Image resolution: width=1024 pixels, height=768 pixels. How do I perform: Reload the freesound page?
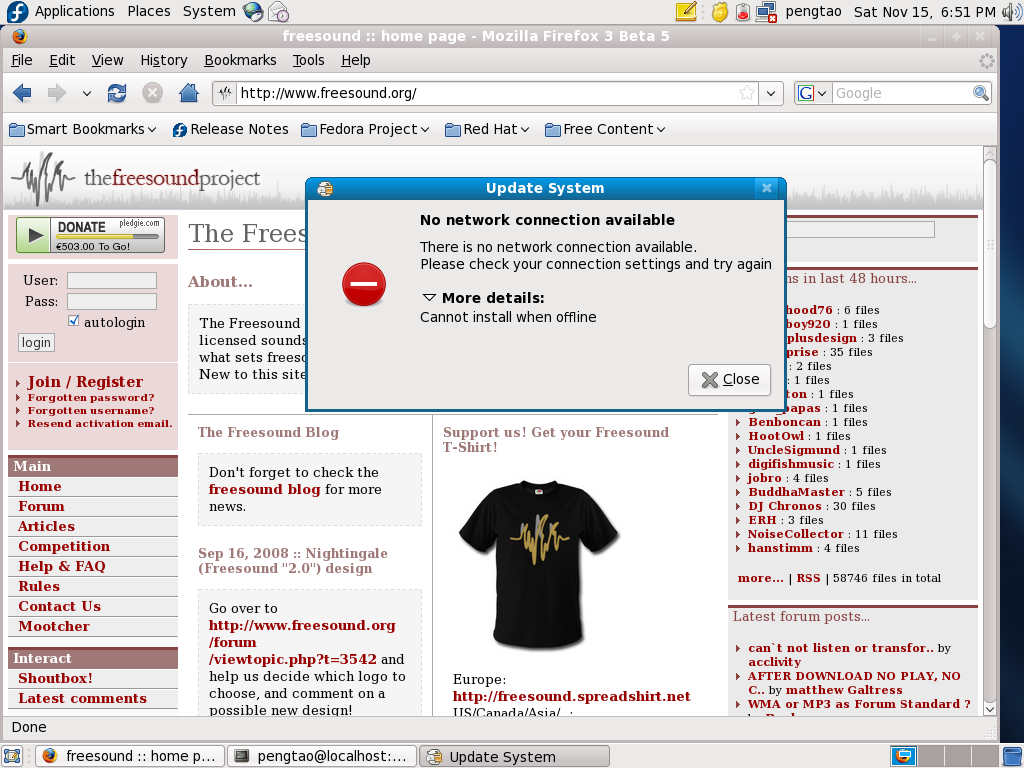118,93
